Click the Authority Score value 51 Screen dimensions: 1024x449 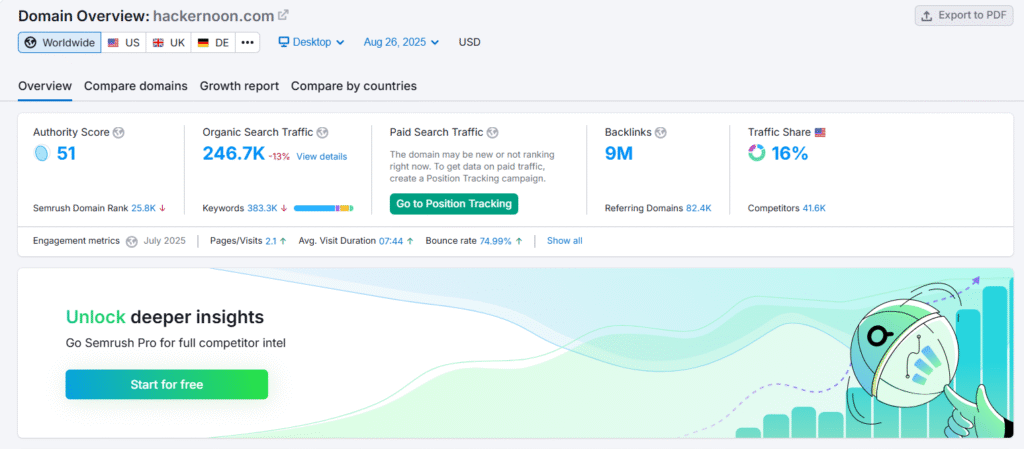67,154
